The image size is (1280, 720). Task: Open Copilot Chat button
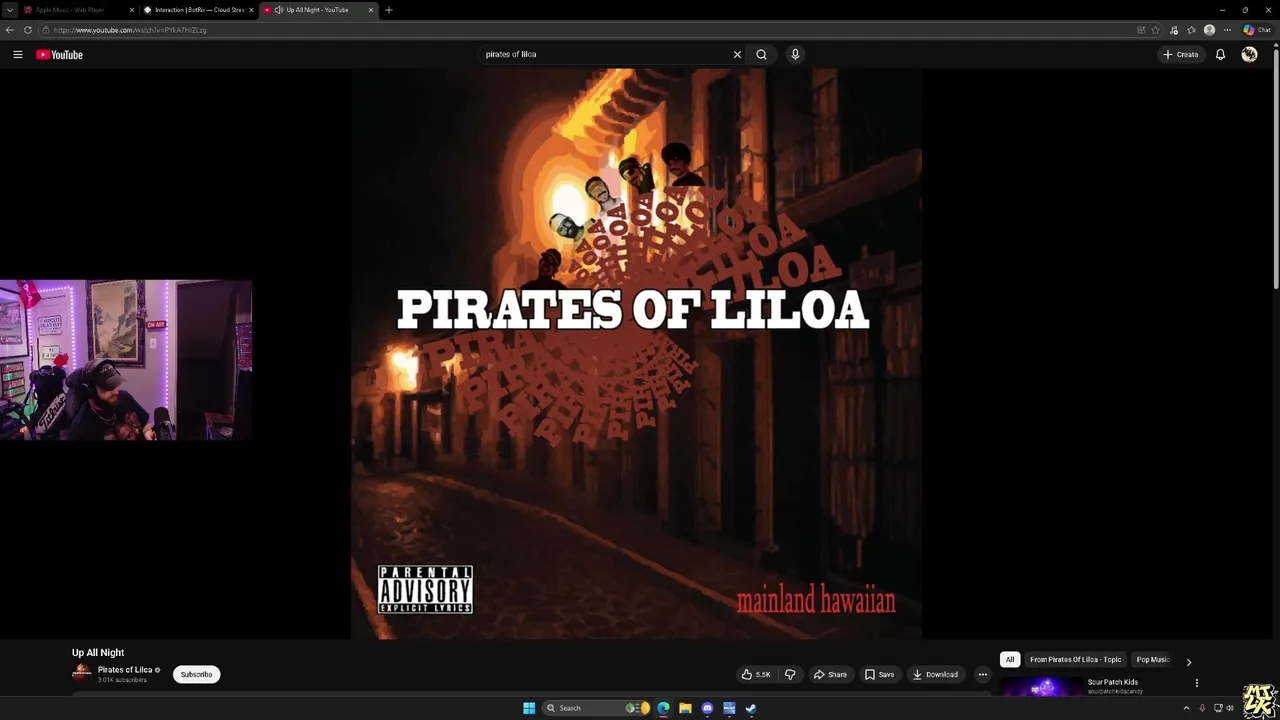click(x=1256, y=30)
